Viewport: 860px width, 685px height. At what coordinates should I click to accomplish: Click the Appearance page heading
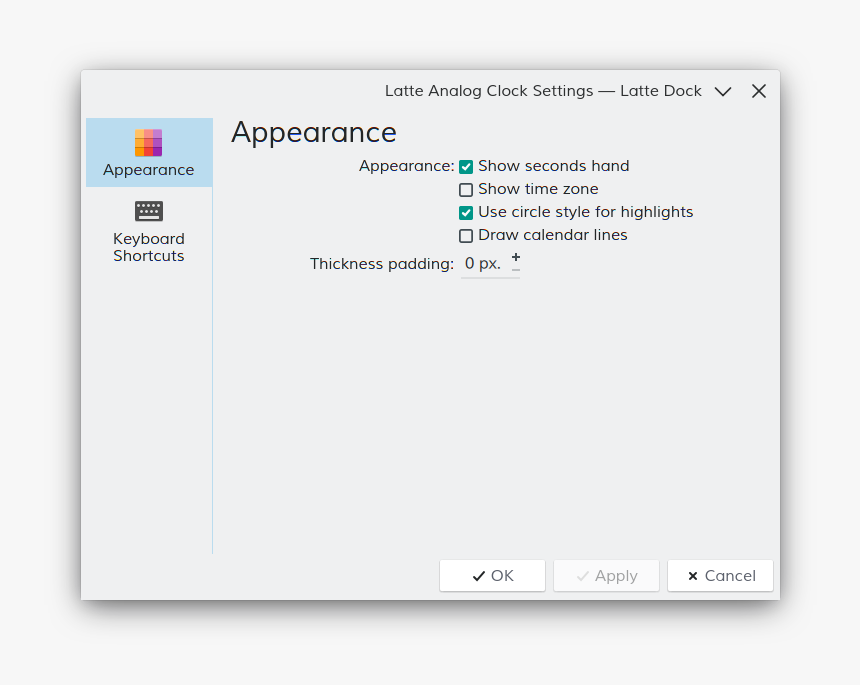[314, 133]
